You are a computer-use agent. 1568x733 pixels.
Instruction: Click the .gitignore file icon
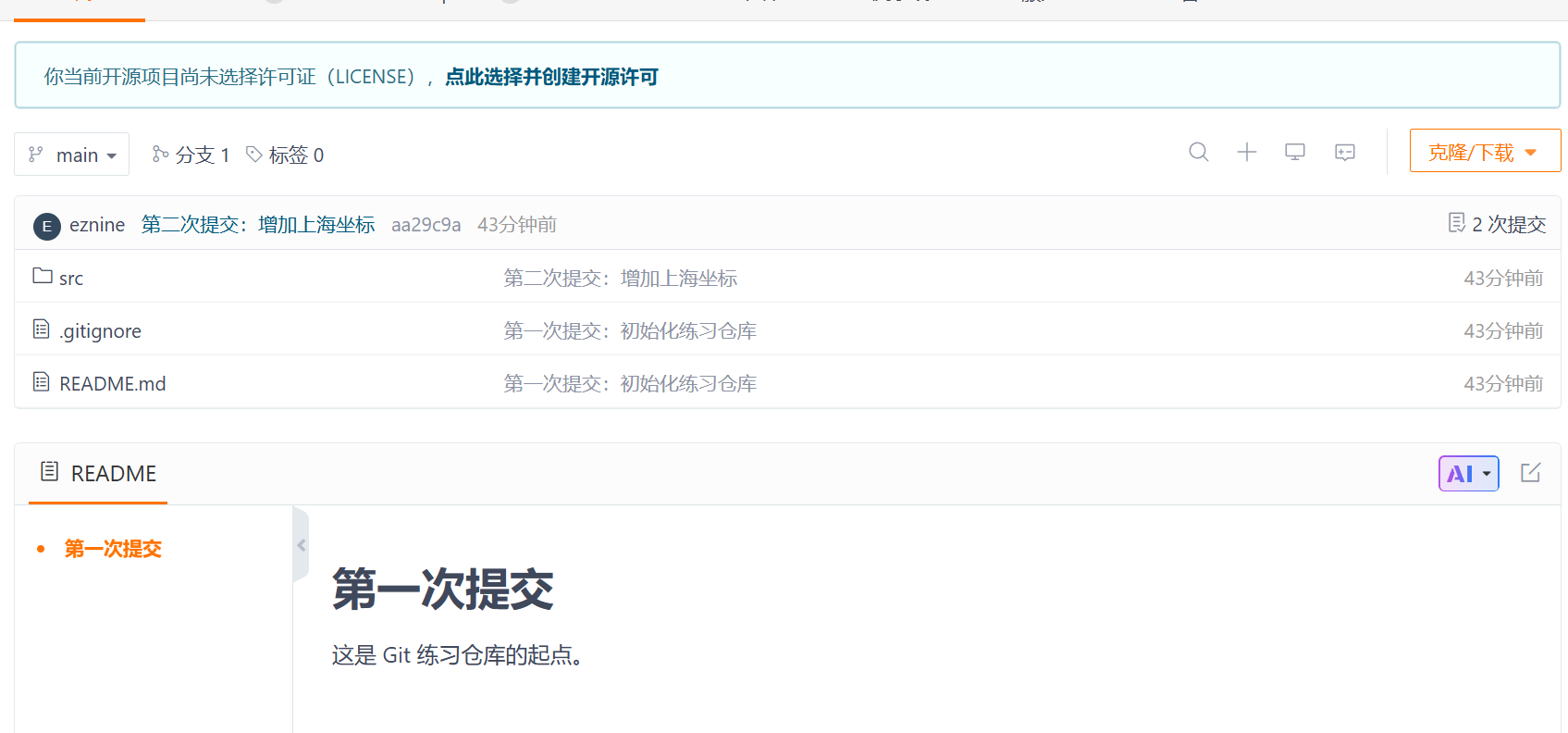(42, 329)
